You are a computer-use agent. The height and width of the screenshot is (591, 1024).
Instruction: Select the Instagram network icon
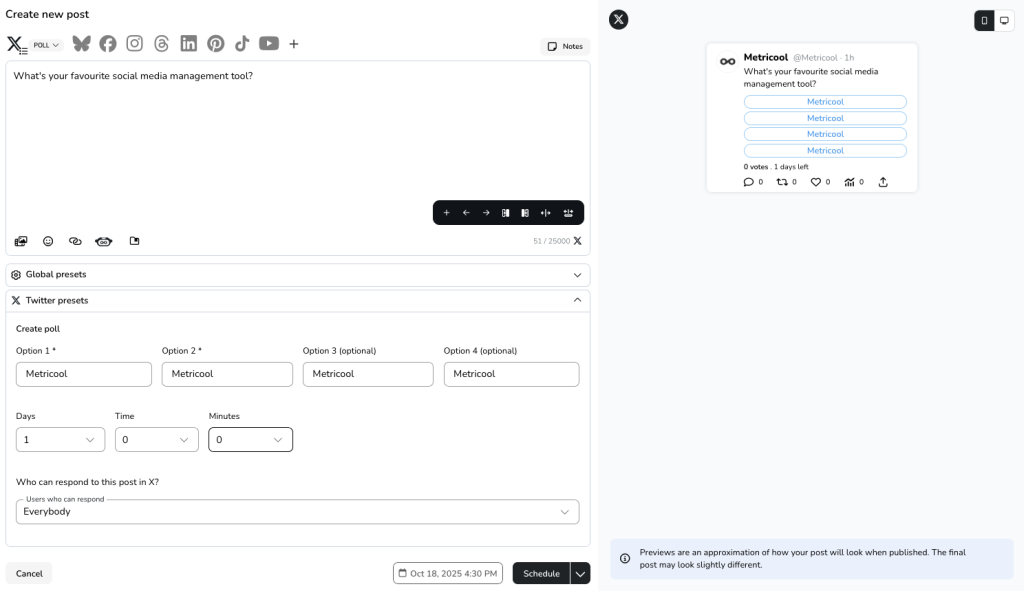pos(134,44)
